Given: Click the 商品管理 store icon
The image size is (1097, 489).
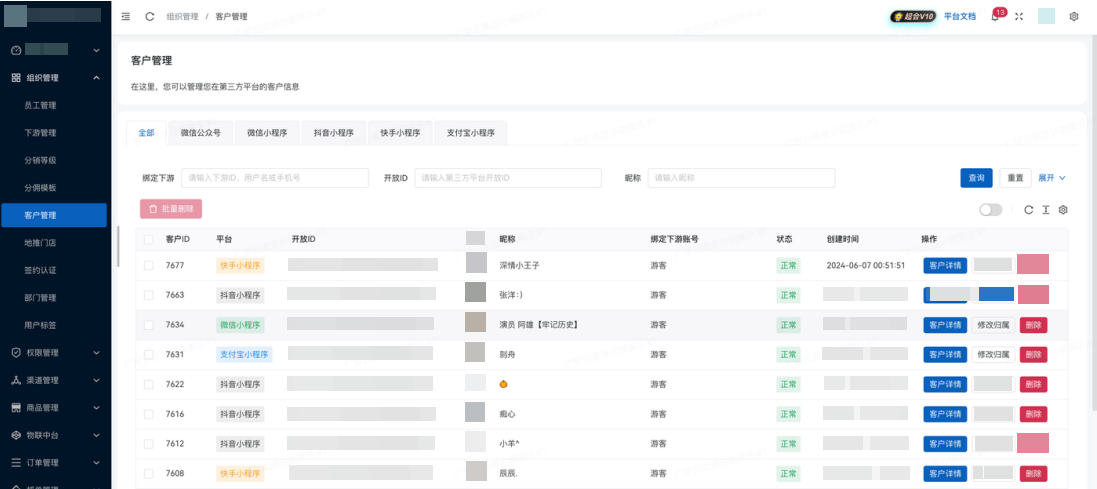Looking at the screenshot, I should pyautogui.click(x=16, y=408).
